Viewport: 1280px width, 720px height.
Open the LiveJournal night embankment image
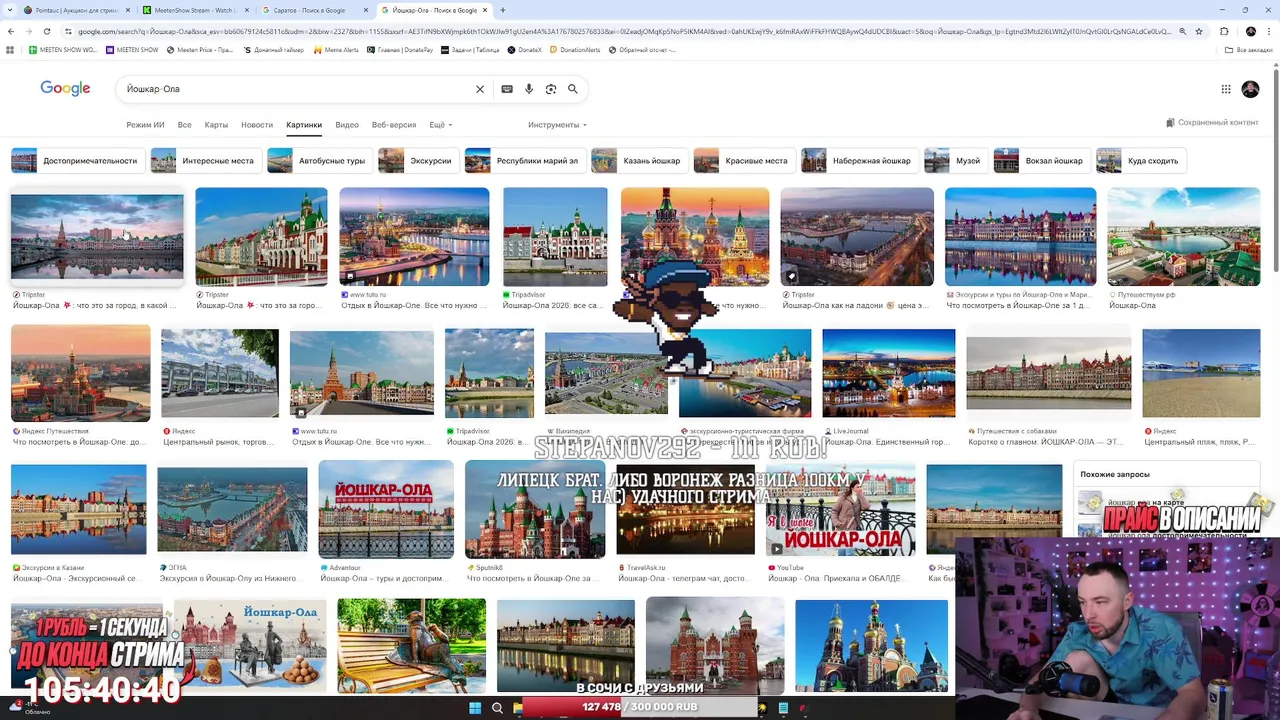(x=889, y=373)
